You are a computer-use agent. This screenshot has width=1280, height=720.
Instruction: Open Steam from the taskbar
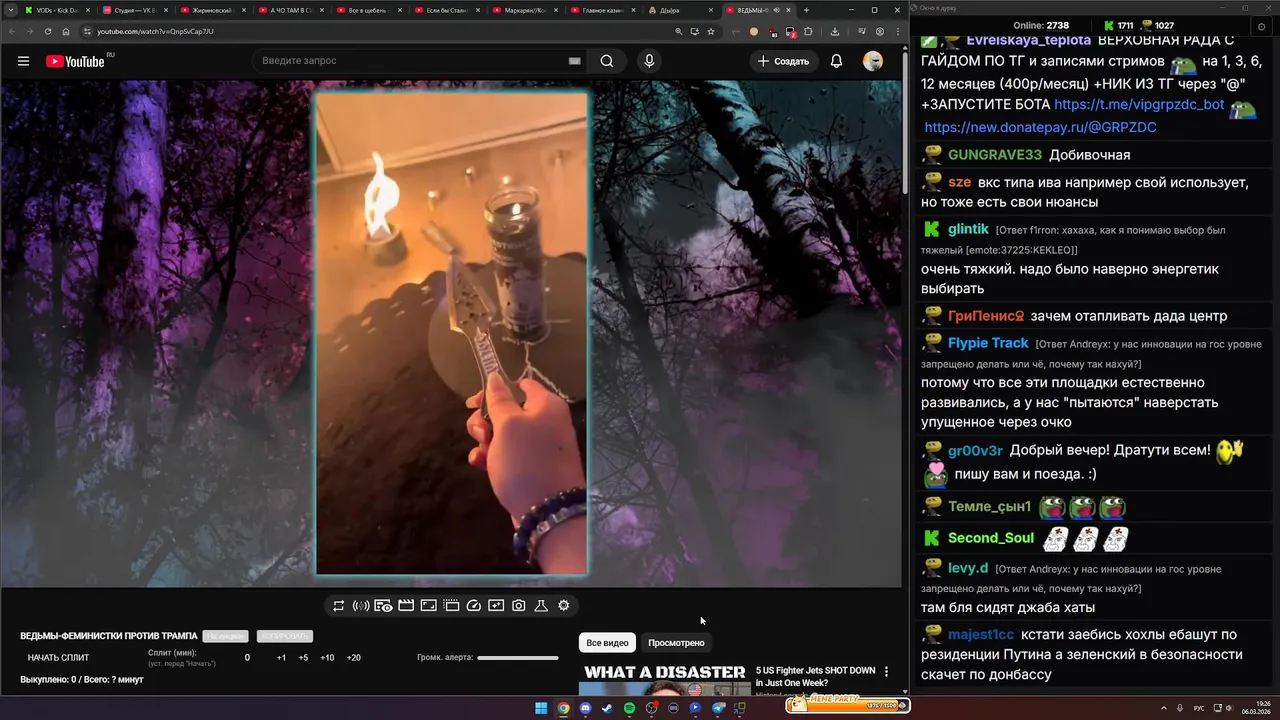(607, 708)
